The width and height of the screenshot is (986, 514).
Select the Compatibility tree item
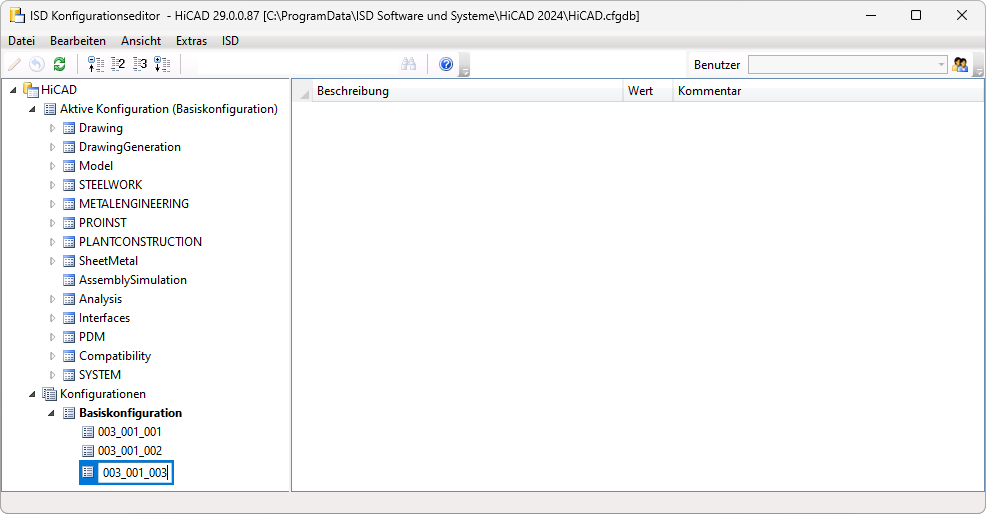(x=115, y=356)
